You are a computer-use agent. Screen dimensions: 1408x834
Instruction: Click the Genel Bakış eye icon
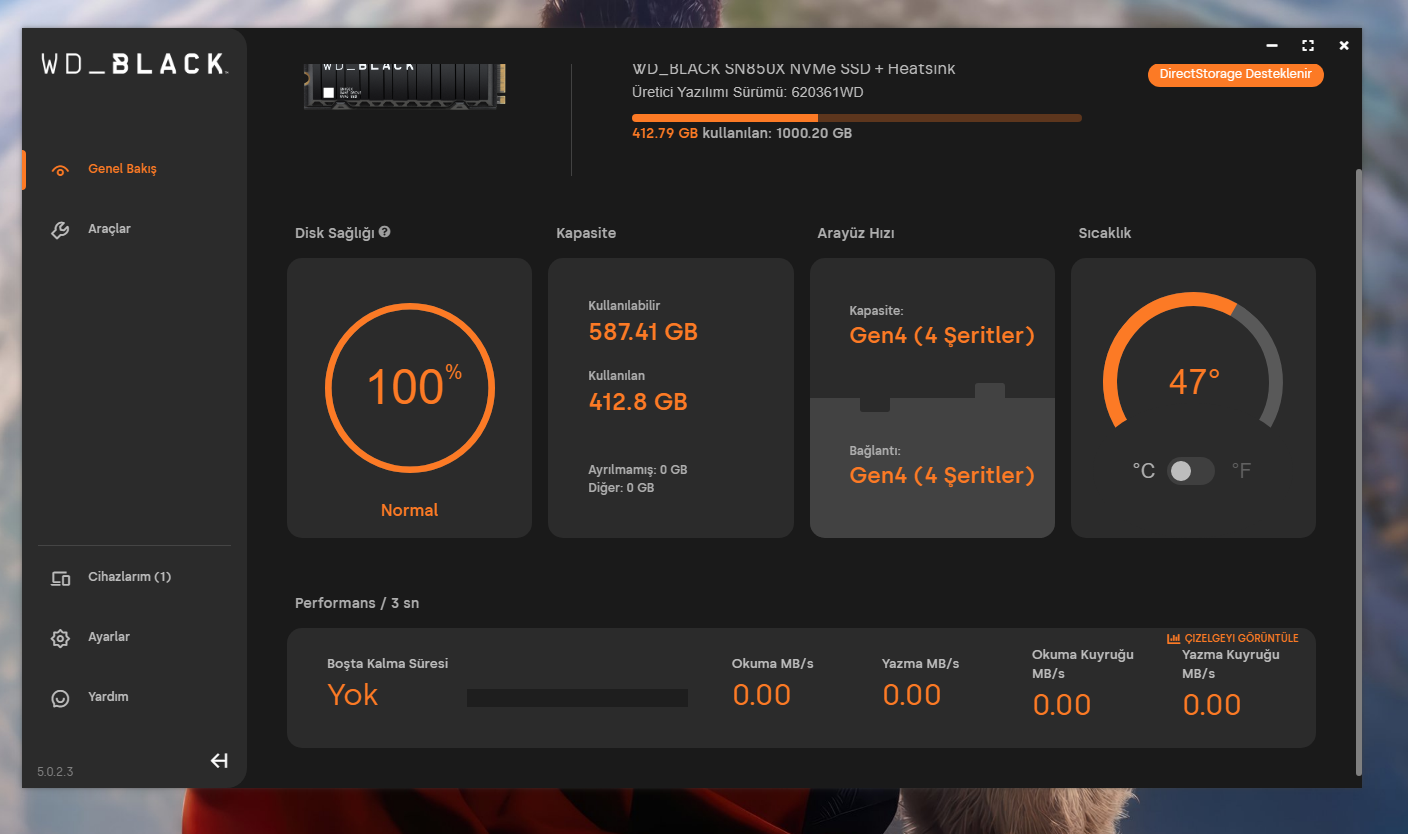(60, 170)
